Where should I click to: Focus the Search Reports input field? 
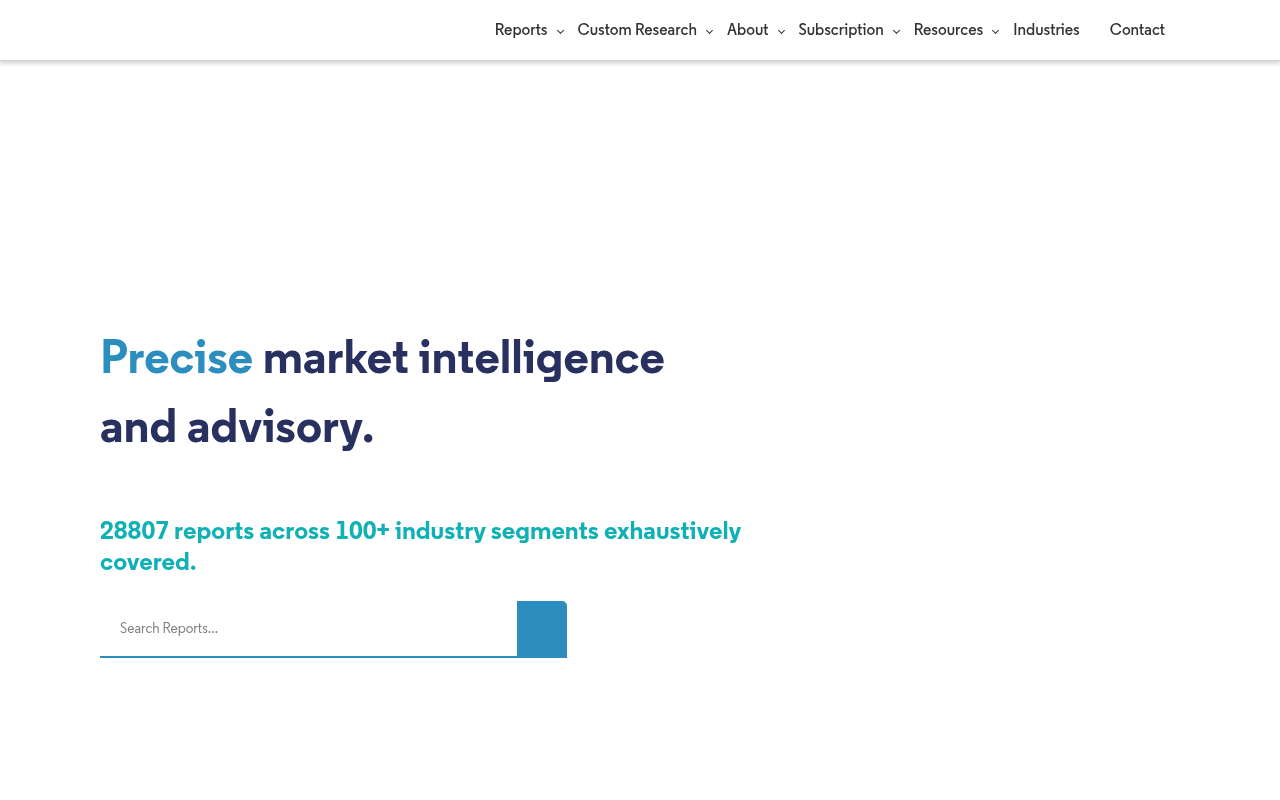click(x=308, y=629)
